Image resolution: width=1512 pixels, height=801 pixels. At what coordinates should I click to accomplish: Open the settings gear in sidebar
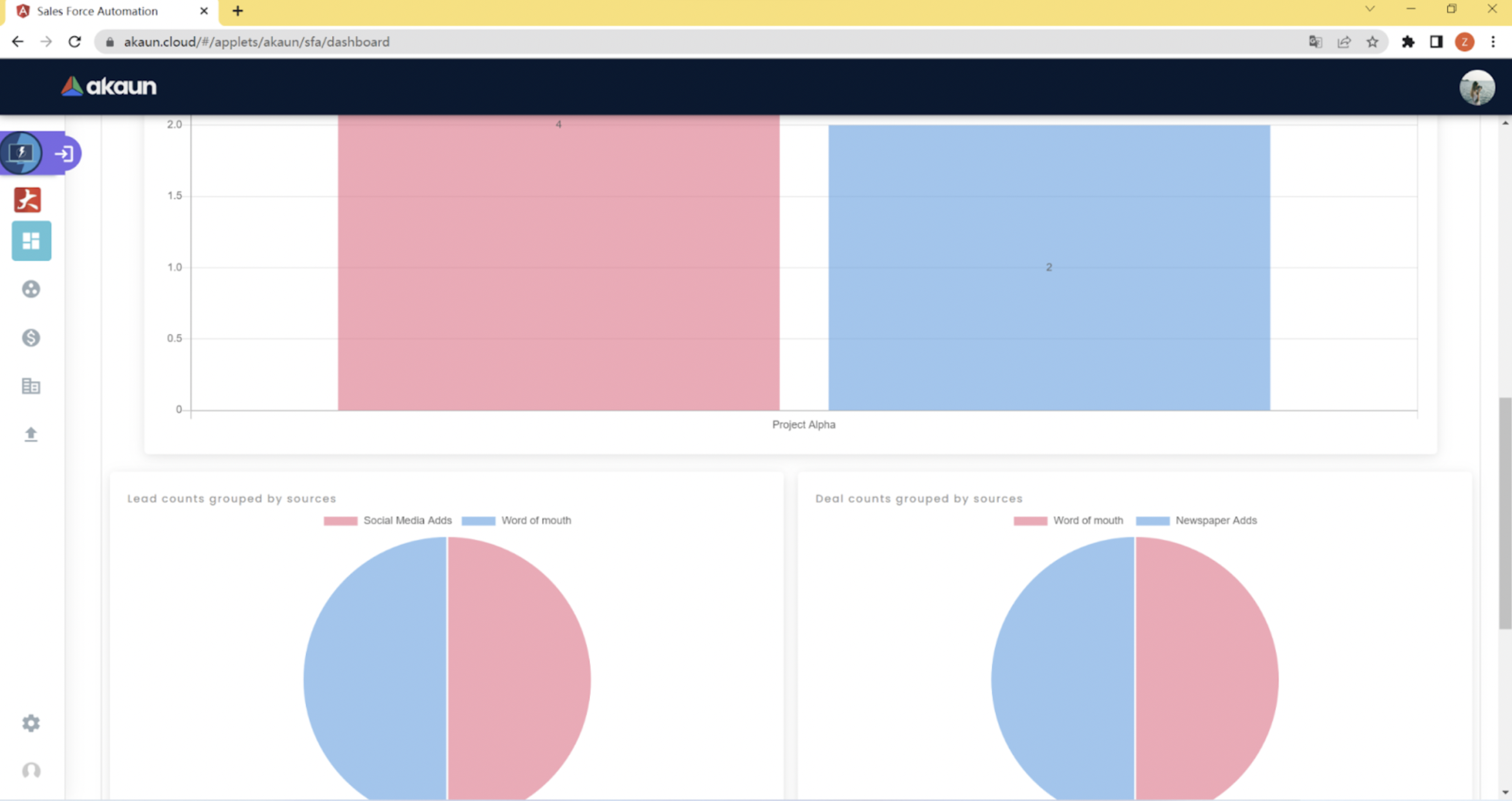pyautogui.click(x=31, y=723)
